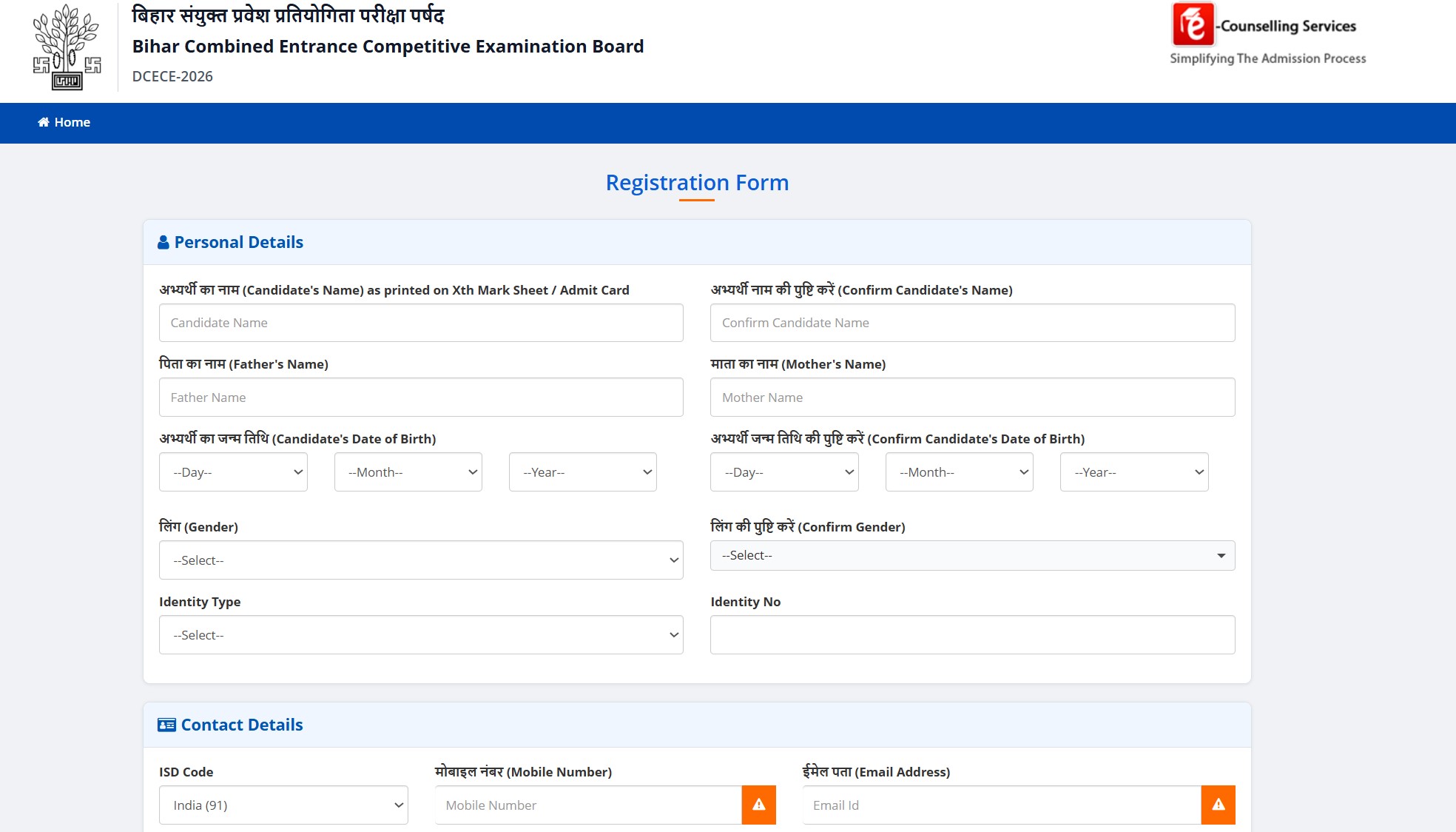Click the Contact Details card icon
1456x832 pixels.
[166, 725]
